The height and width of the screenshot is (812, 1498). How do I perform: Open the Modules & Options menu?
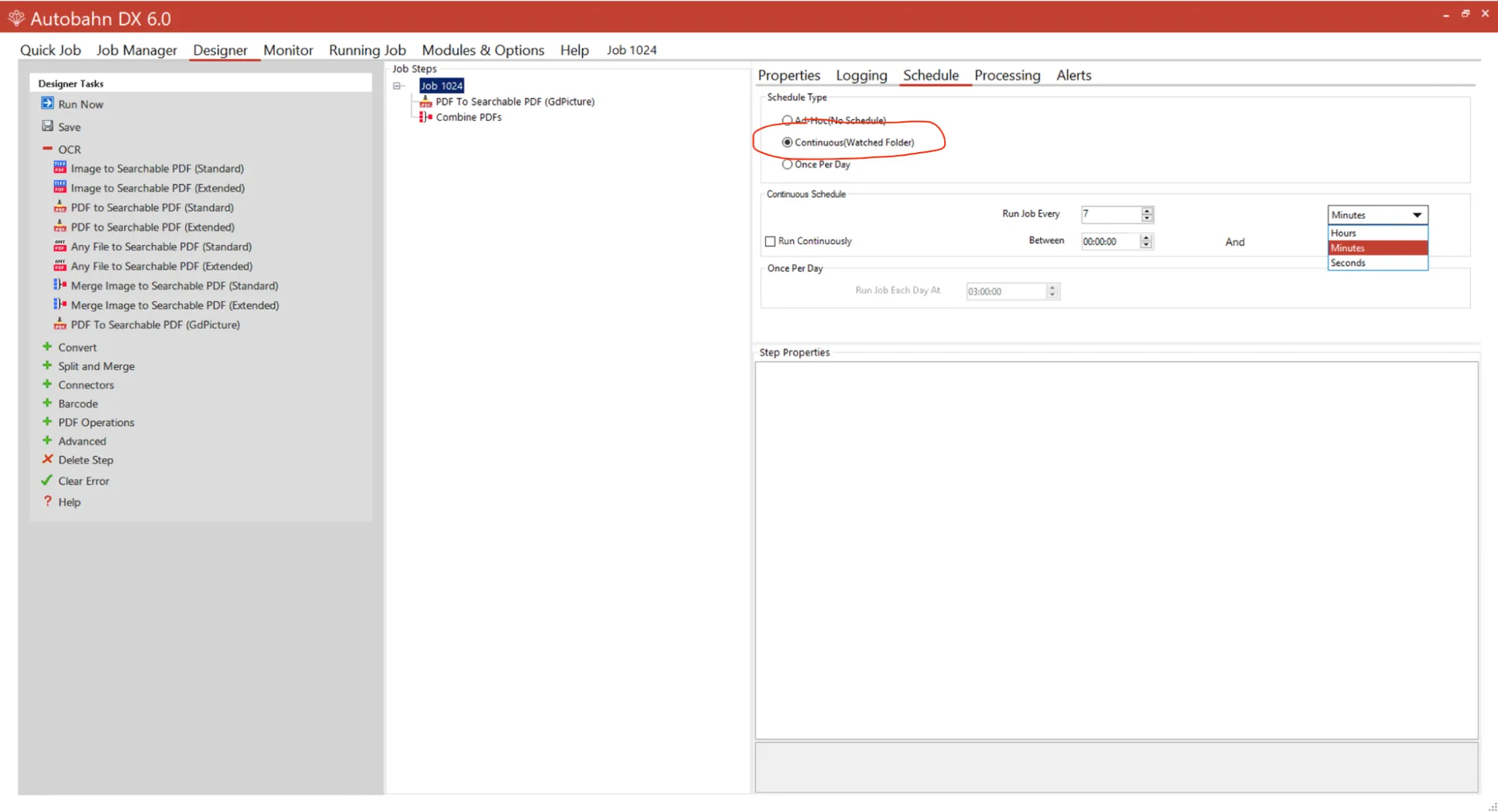coord(483,49)
